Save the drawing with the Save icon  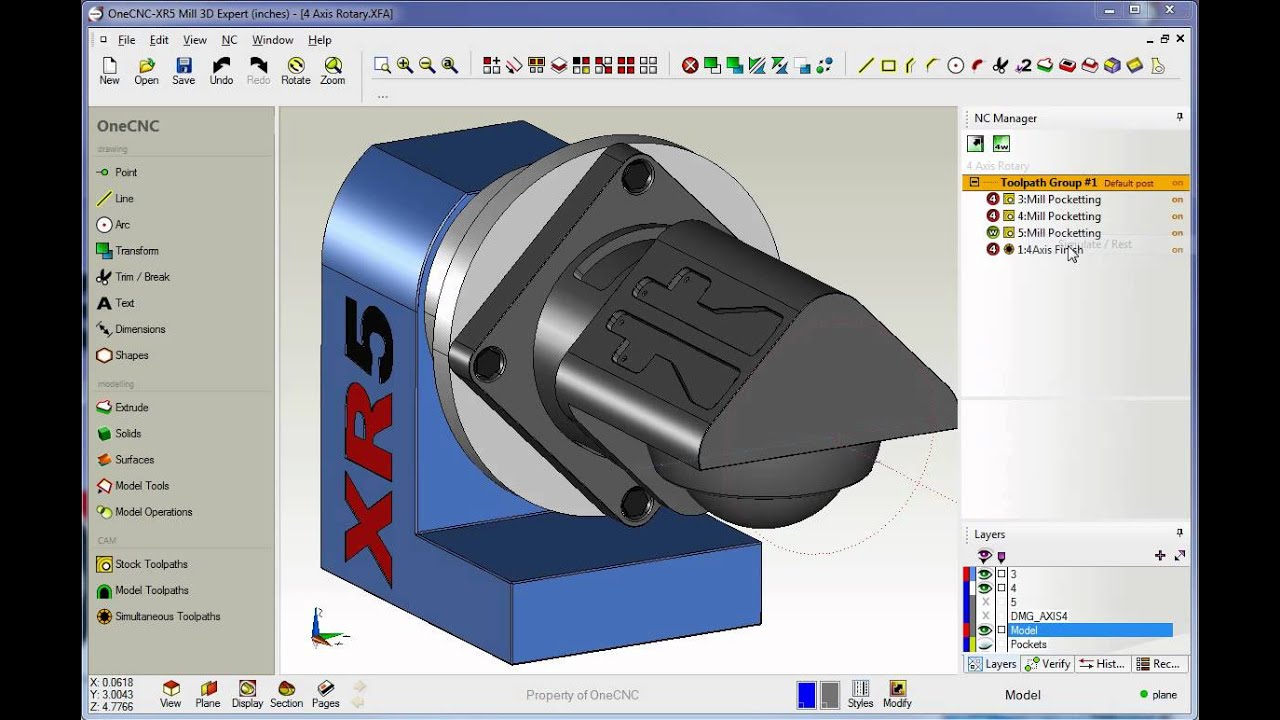pos(183,71)
